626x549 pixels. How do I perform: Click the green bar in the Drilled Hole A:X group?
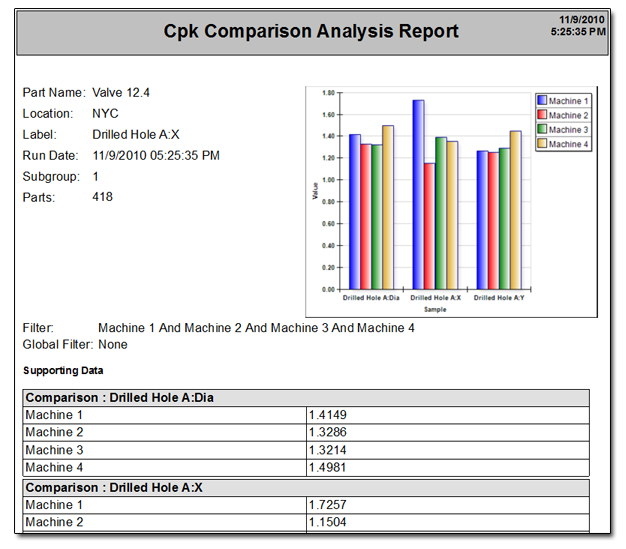click(441, 213)
